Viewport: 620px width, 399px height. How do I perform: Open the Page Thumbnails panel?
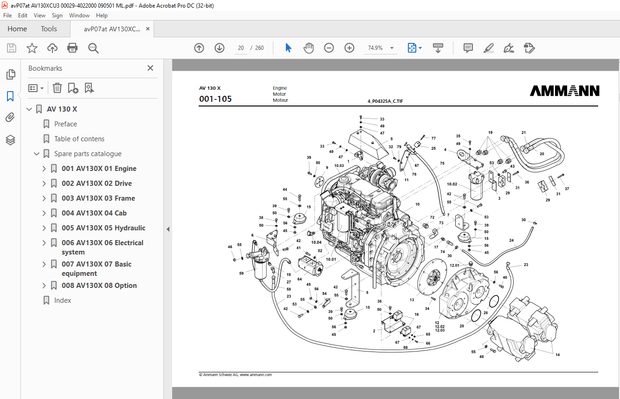click(x=11, y=74)
